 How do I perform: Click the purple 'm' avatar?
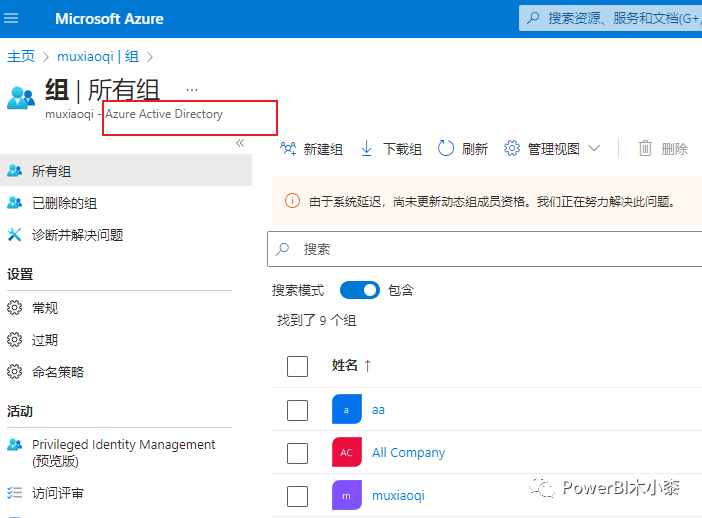click(347, 495)
